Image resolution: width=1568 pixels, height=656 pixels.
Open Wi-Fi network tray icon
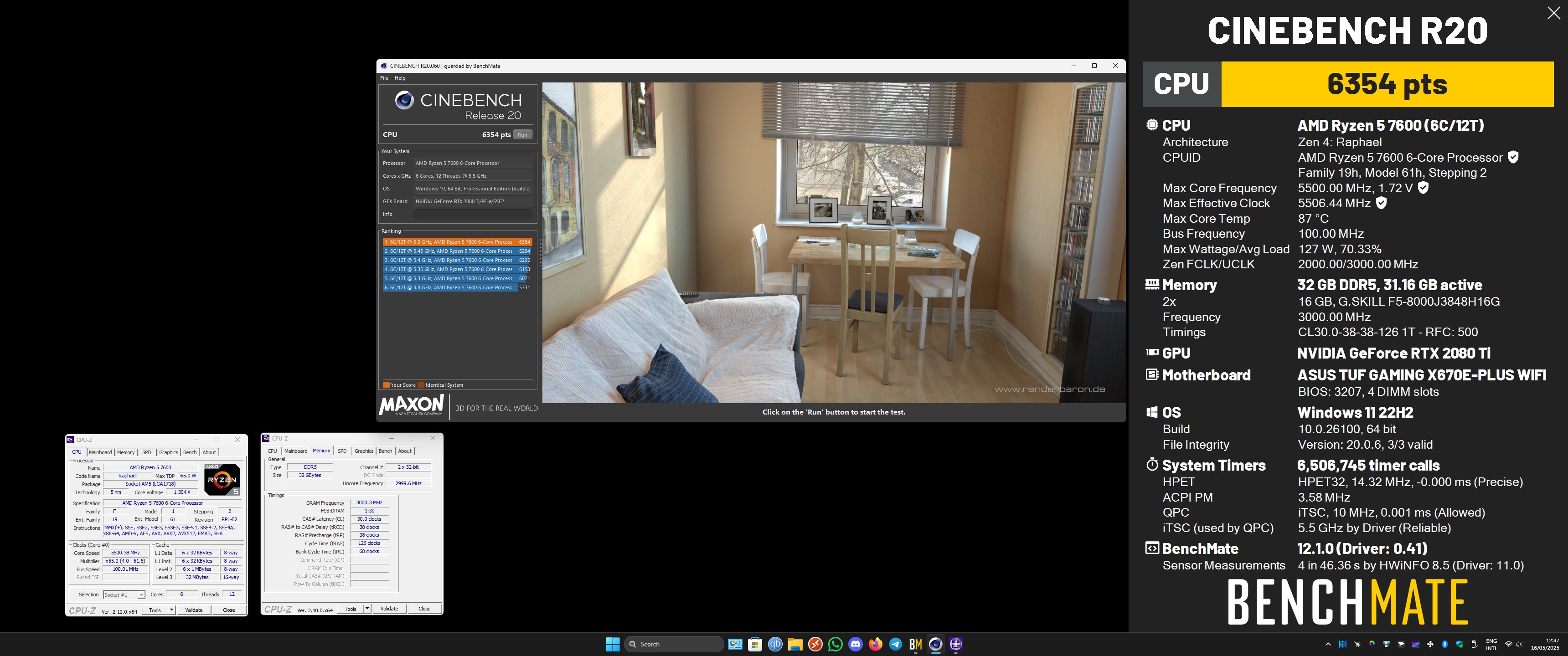pos(1508,644)
